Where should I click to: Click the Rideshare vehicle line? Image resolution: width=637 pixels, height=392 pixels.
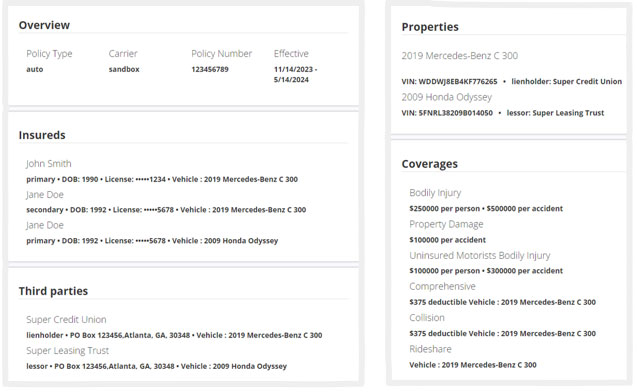[473, 365]
